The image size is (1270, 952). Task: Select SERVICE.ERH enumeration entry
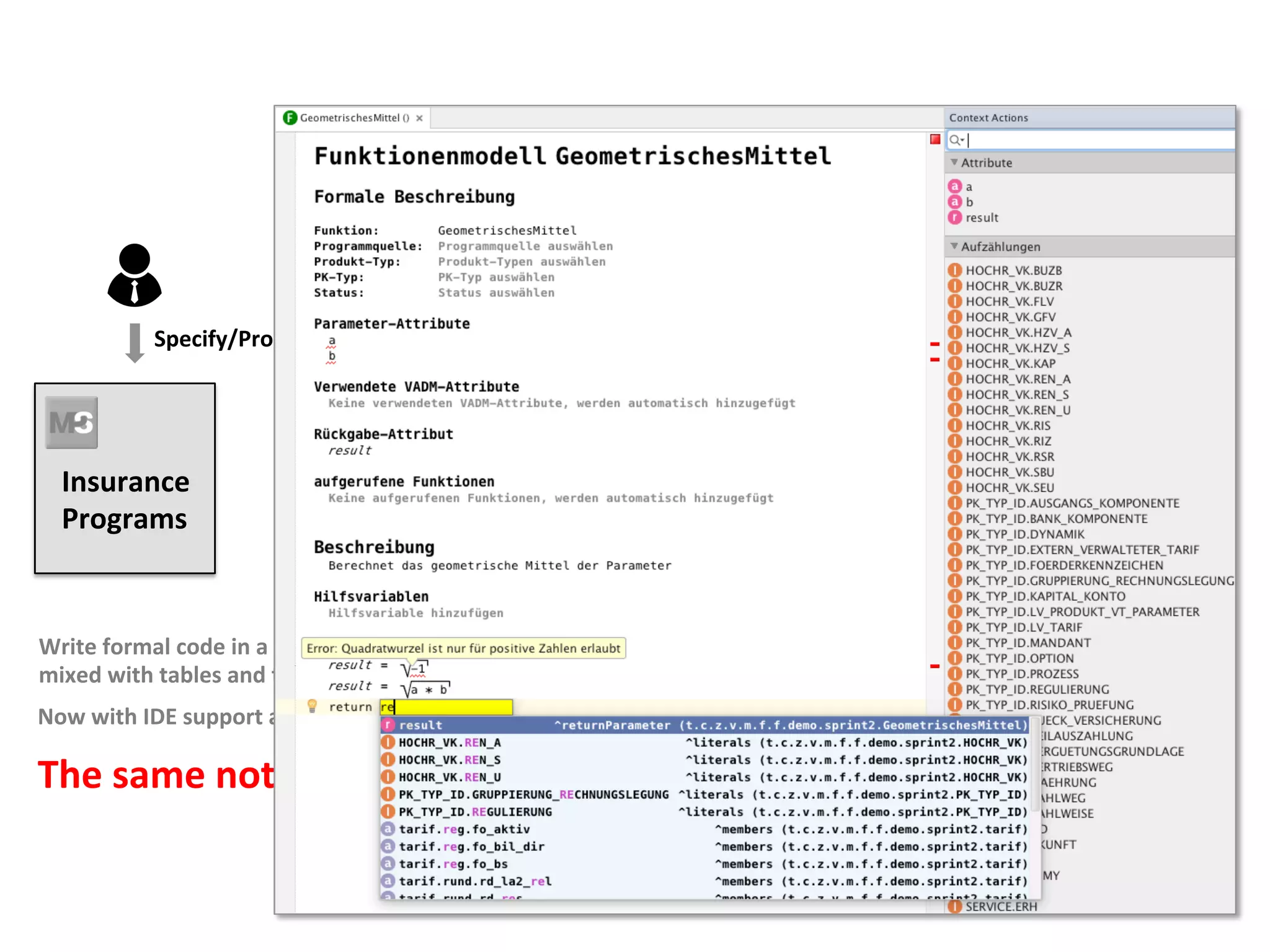(993, 906)
